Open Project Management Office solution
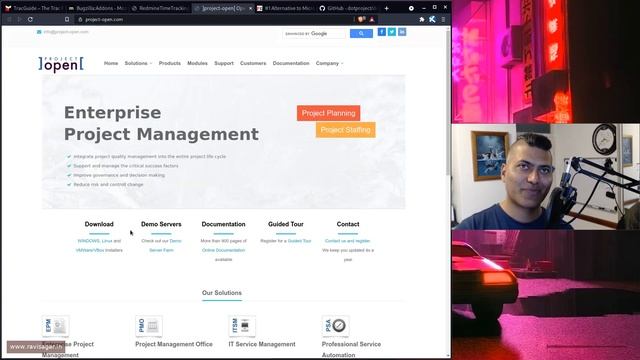 coord(174,344)
